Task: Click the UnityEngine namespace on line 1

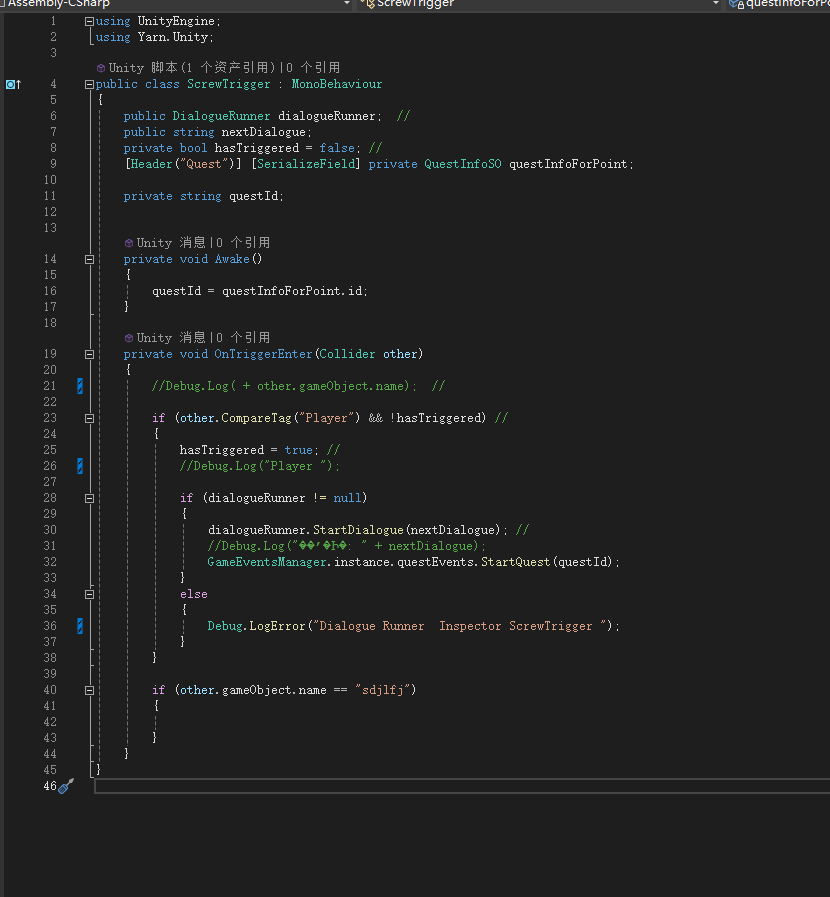Action: 176,21
